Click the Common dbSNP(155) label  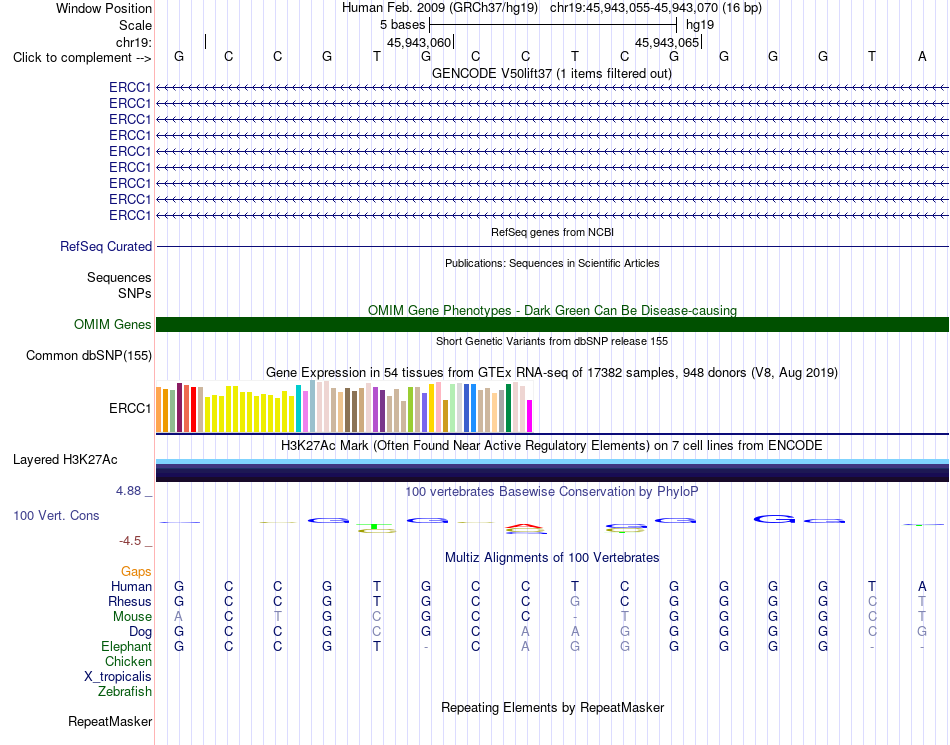88,356
